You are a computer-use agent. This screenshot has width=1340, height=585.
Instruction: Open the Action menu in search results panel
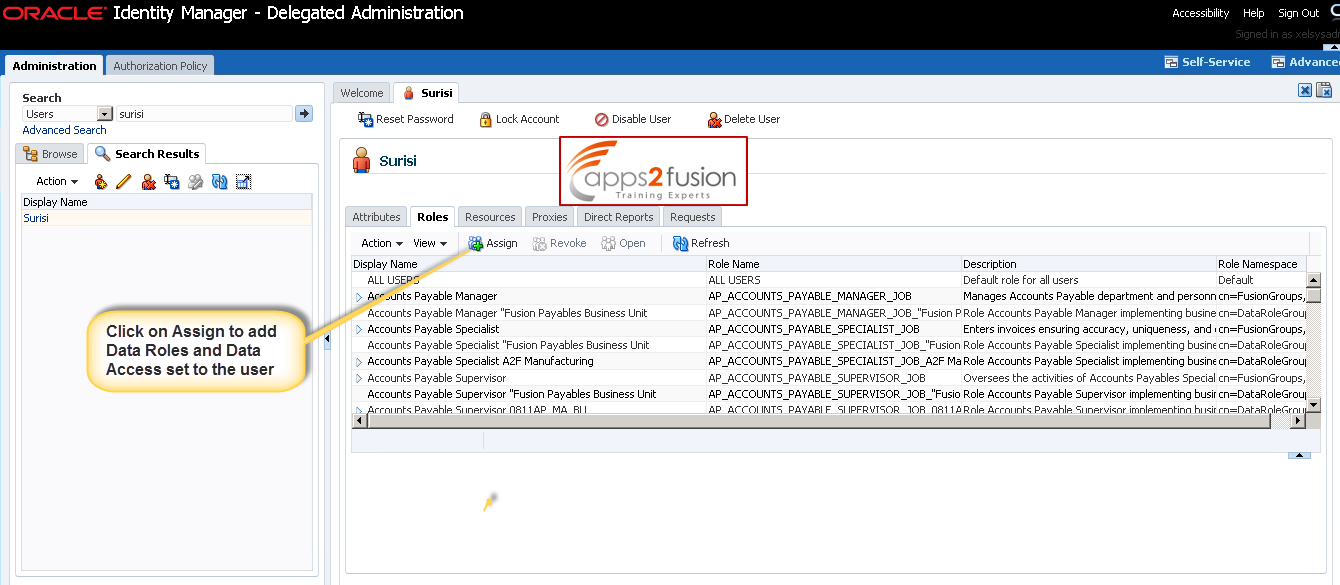57,182
